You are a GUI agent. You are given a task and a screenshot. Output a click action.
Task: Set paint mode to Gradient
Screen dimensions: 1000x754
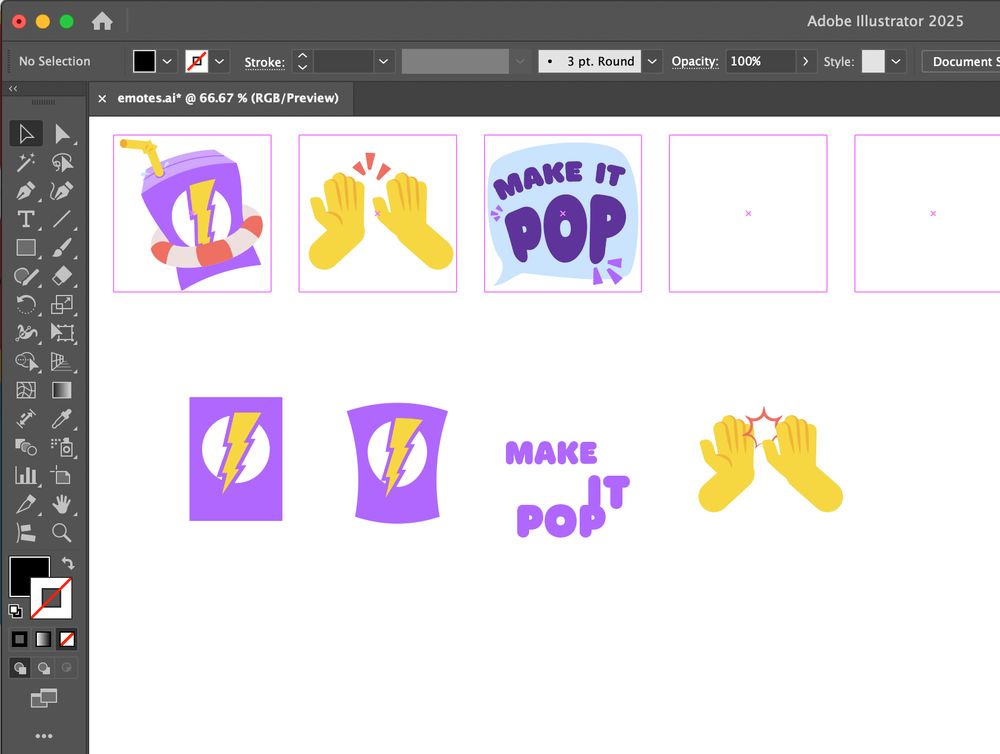point(43,639)
